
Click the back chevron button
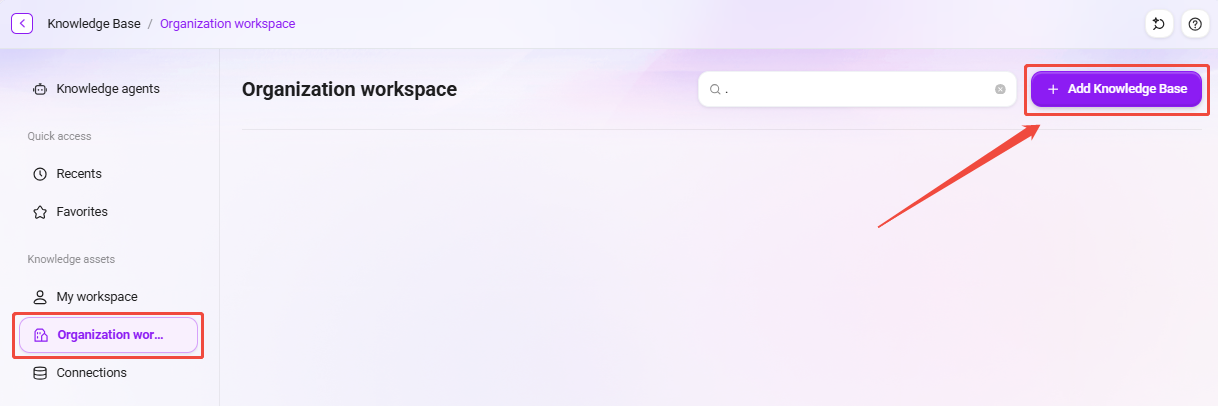[x=22, y=23]
